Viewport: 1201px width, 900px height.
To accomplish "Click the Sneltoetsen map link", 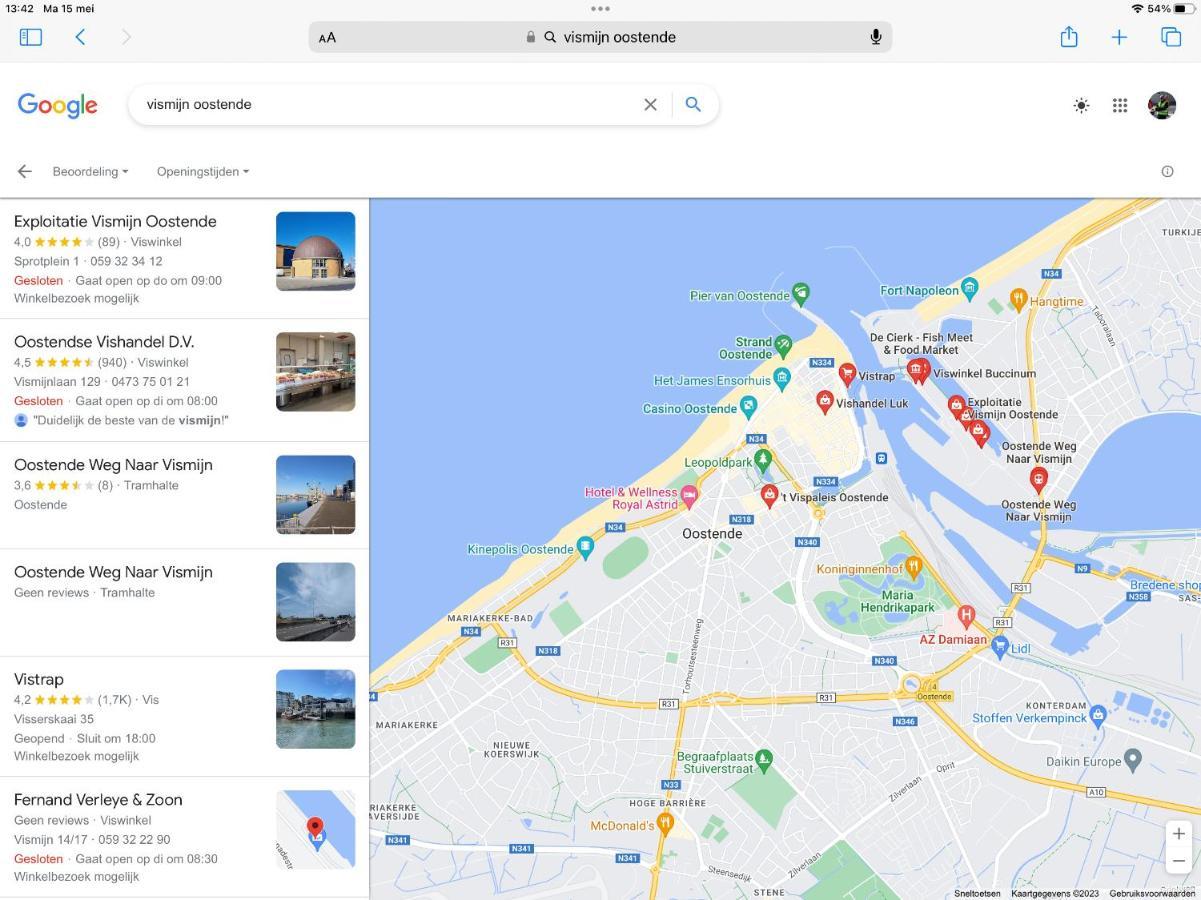I will click(977, 894).
